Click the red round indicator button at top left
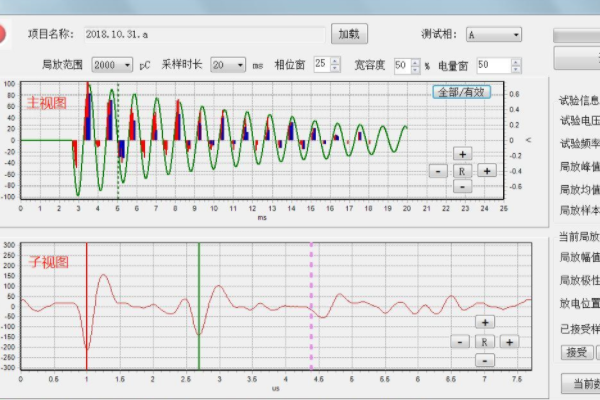The width and height of the screenshot is (600, 400). coord(4,33)
